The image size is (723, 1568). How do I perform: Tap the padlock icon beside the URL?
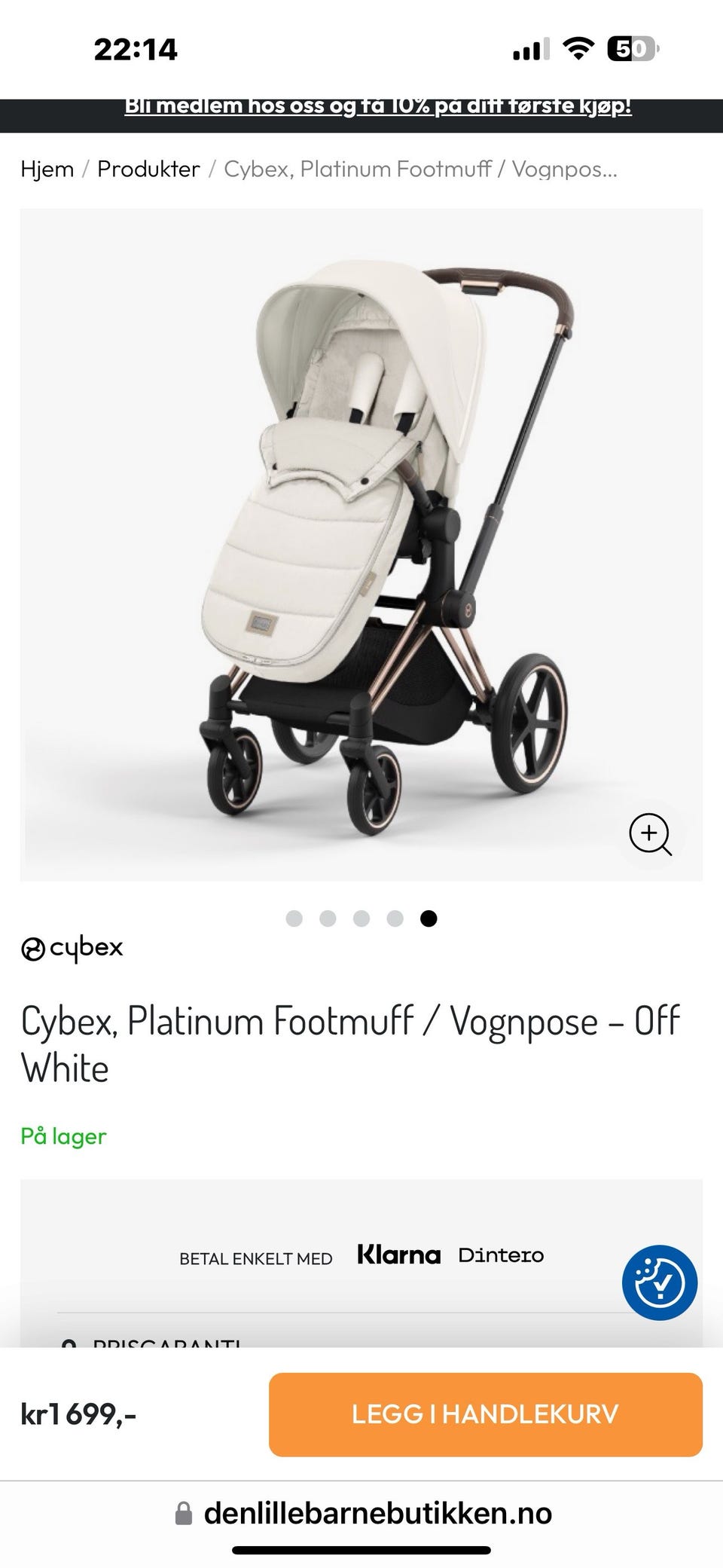tap(183, 1514)
